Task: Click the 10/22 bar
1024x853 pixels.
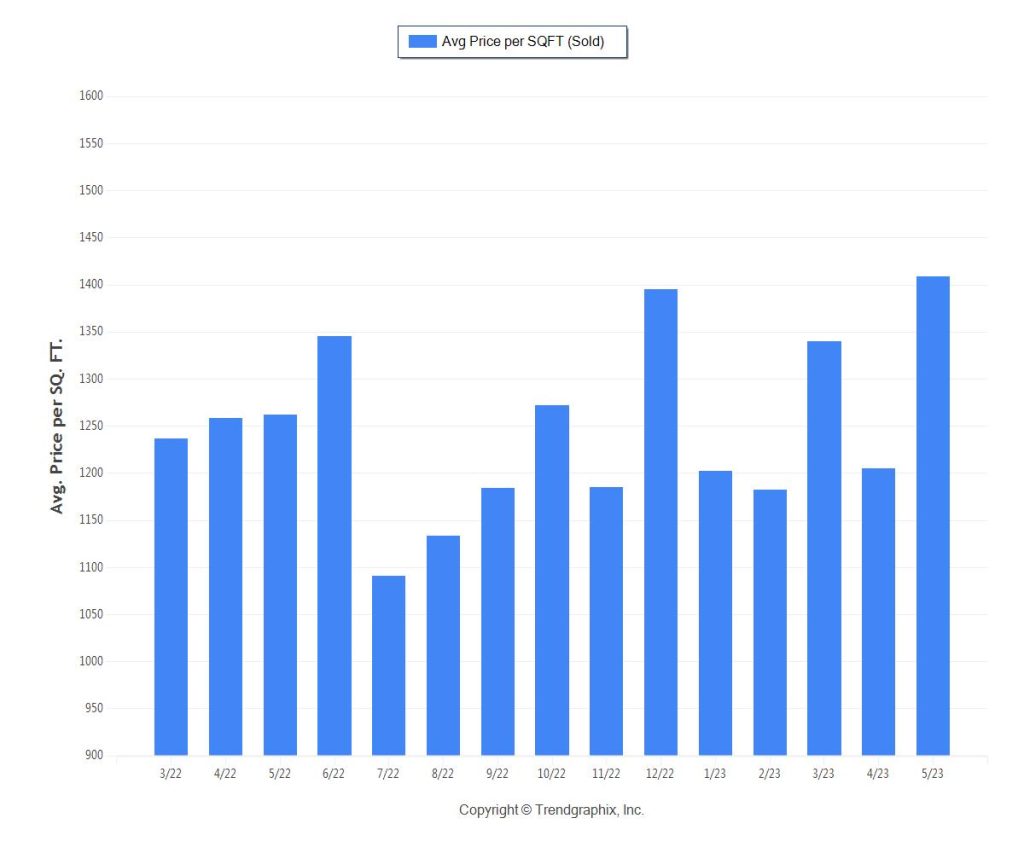Action: (552, 580)
